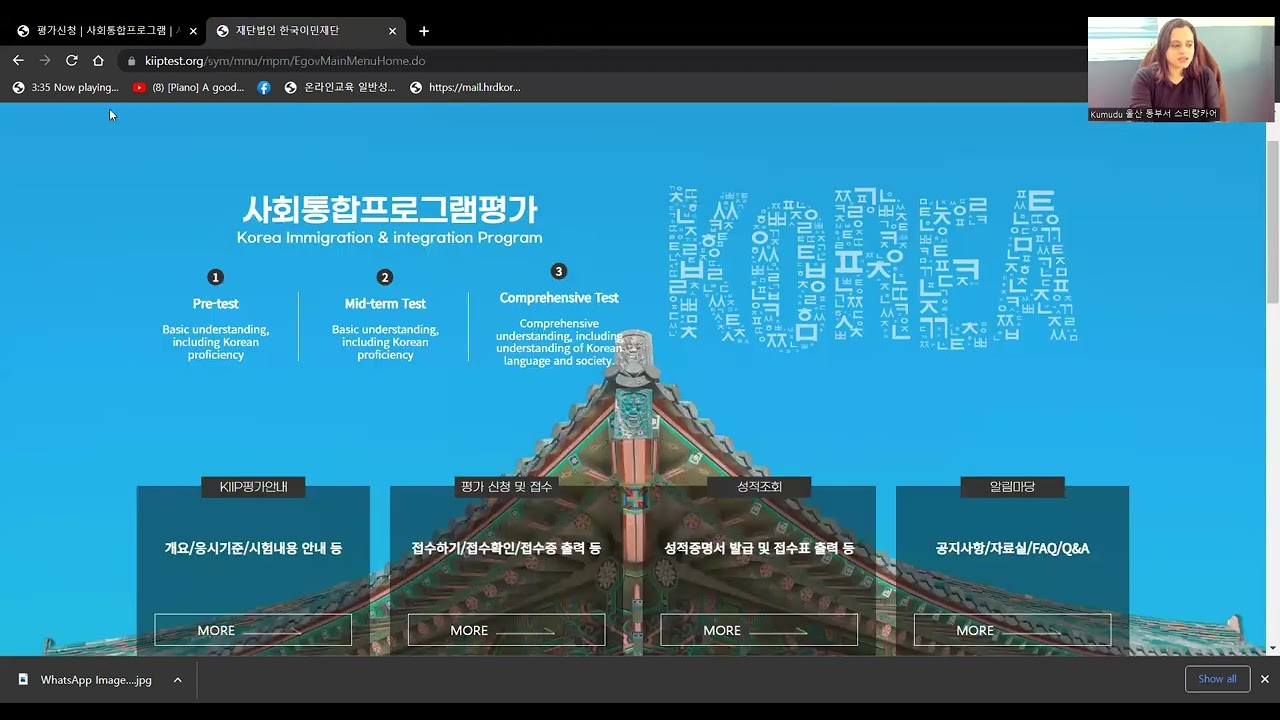Open the 평가 신청 및 접수 menu header

[x=506, y=487]
